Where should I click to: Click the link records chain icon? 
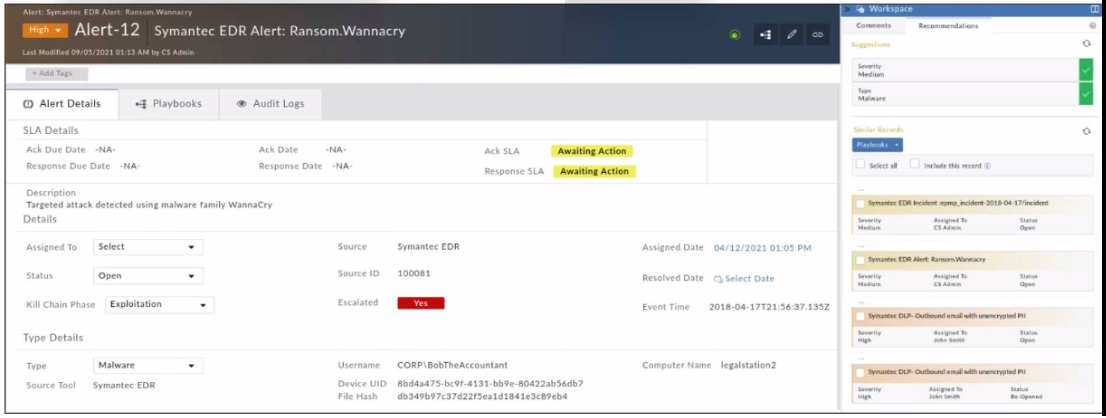coord(817,35)
